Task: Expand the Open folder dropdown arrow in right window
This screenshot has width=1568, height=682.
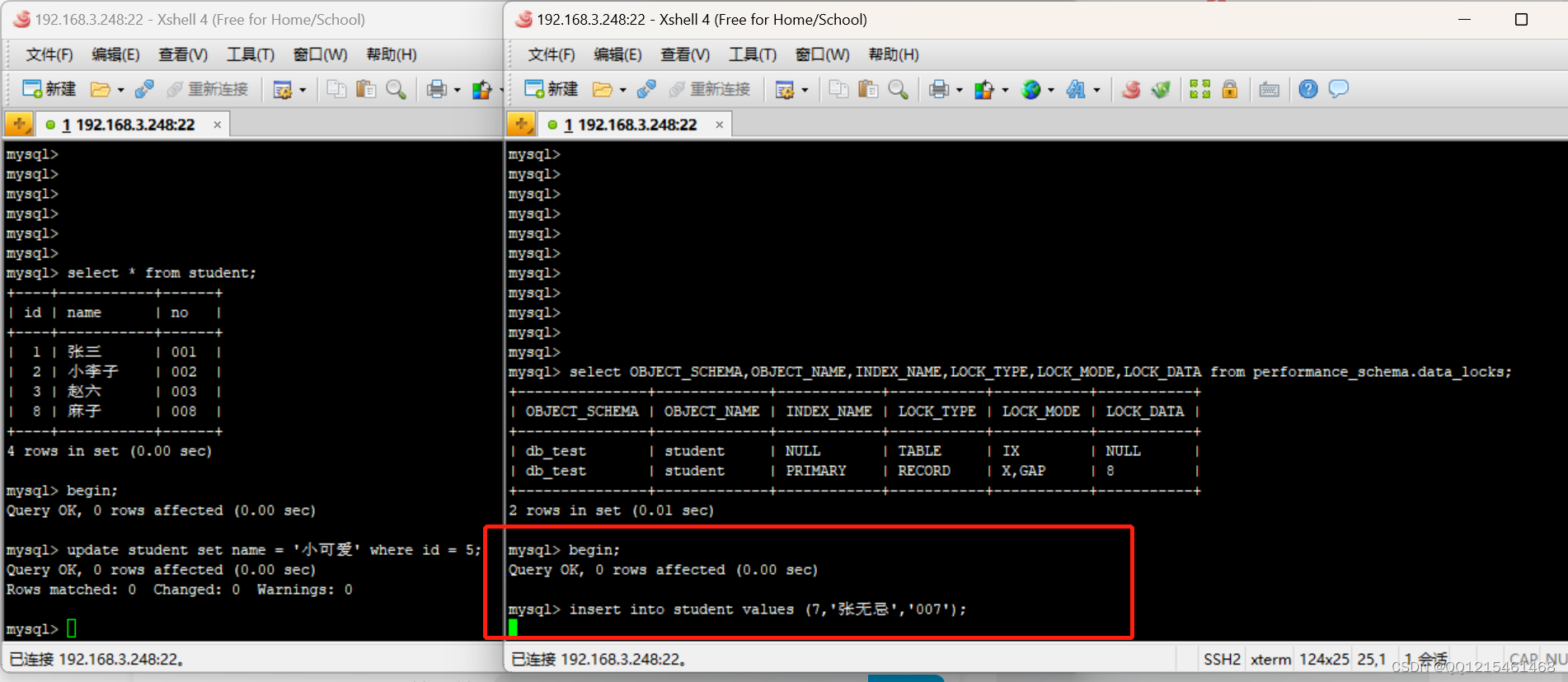Action: click(x=622, y=90)
